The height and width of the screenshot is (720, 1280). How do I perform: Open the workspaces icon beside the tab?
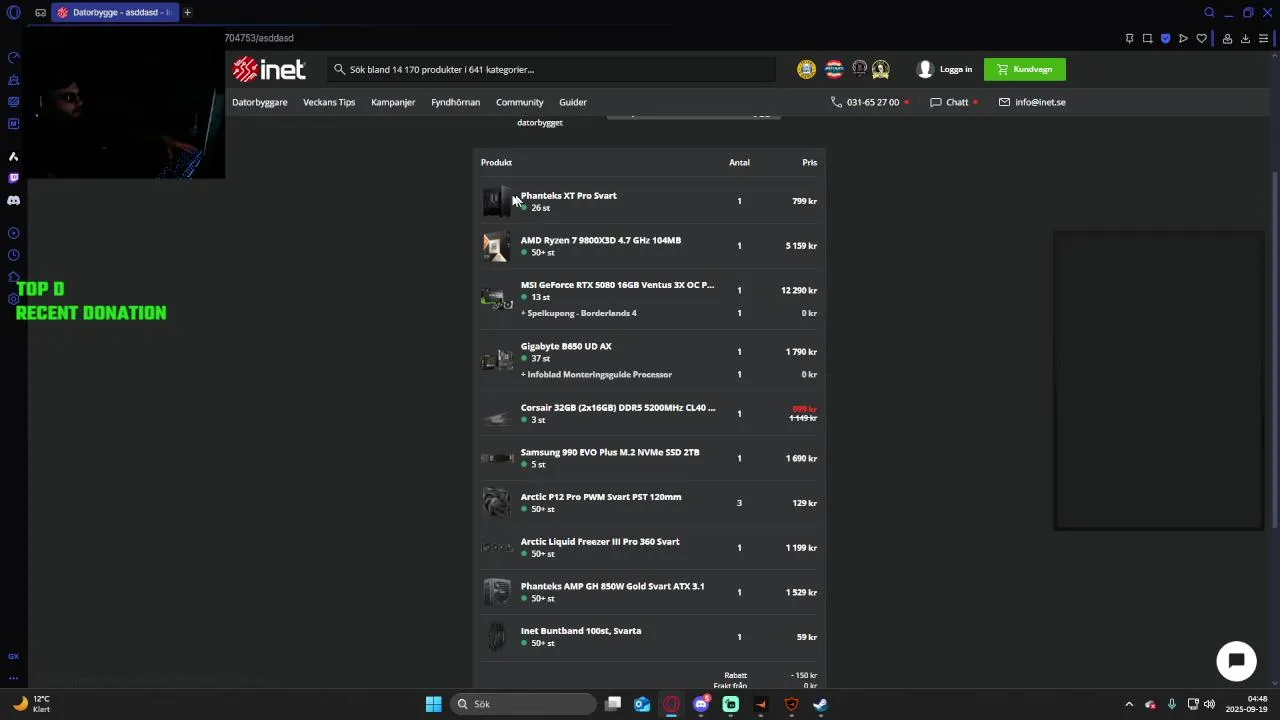pyautogui.click(x=40, y=13)
